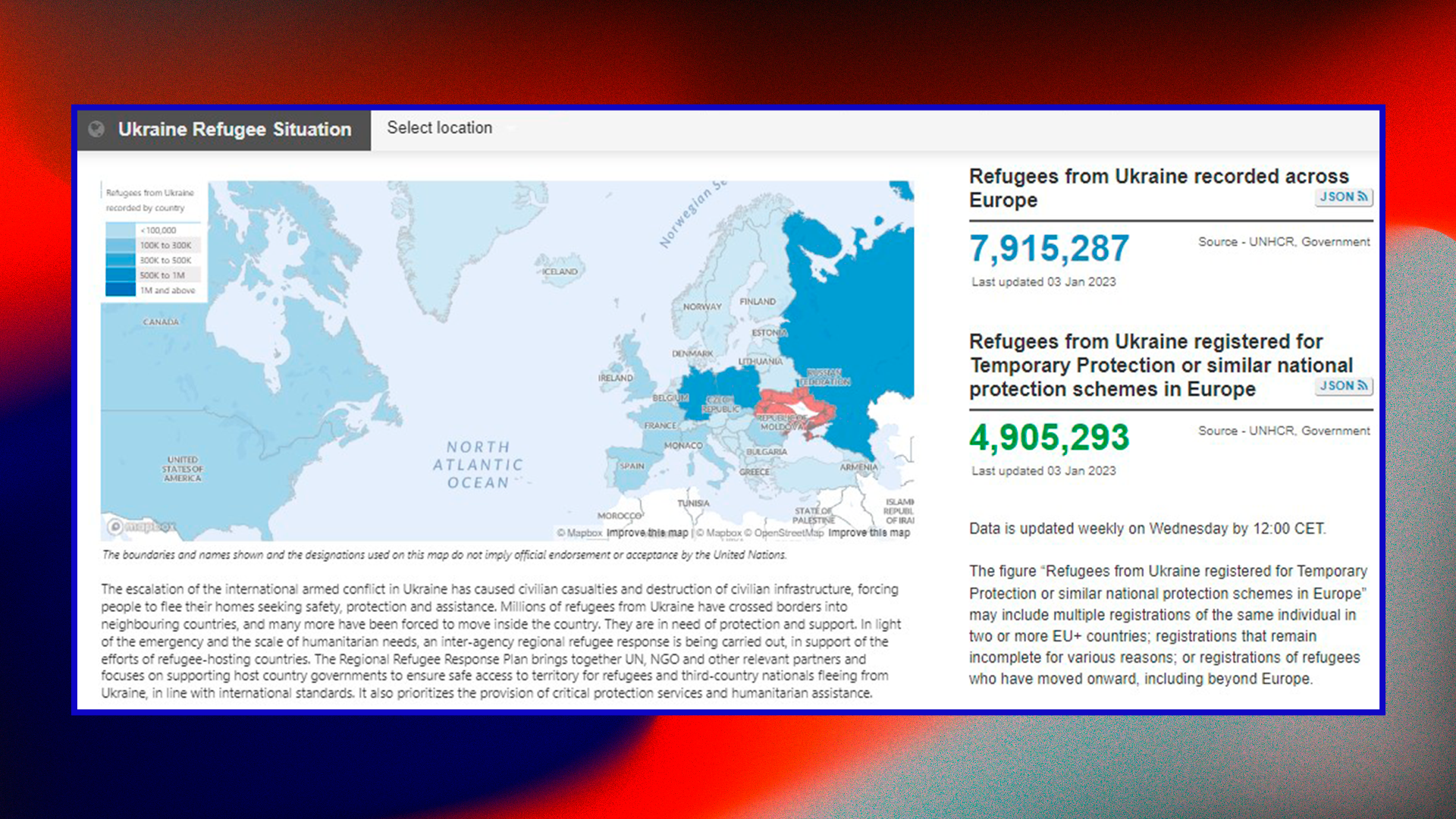The image size is (1456, 819).
Task: Click United States of America on map
Action: [183, 469]
